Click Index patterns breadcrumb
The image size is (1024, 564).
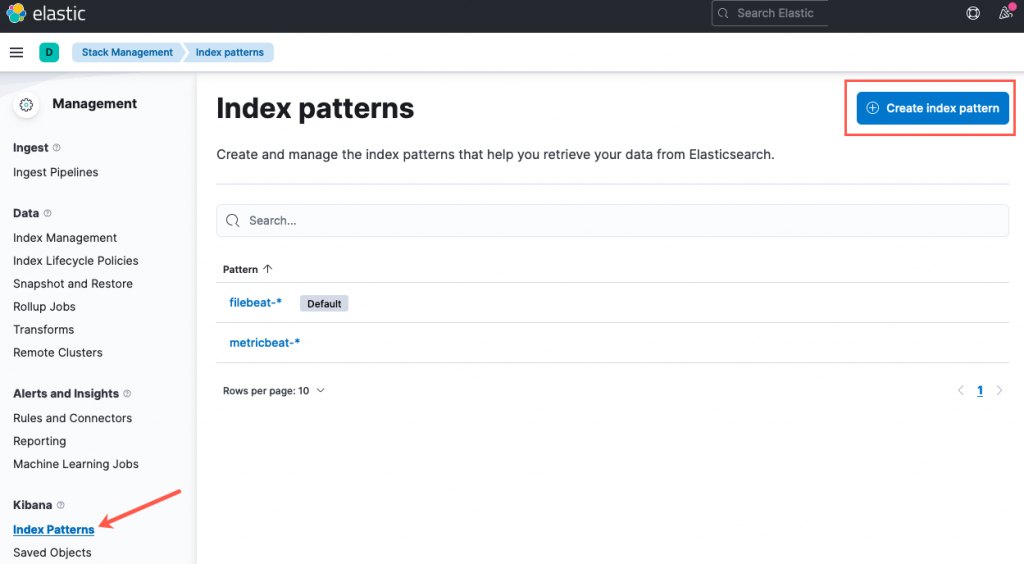230,52
